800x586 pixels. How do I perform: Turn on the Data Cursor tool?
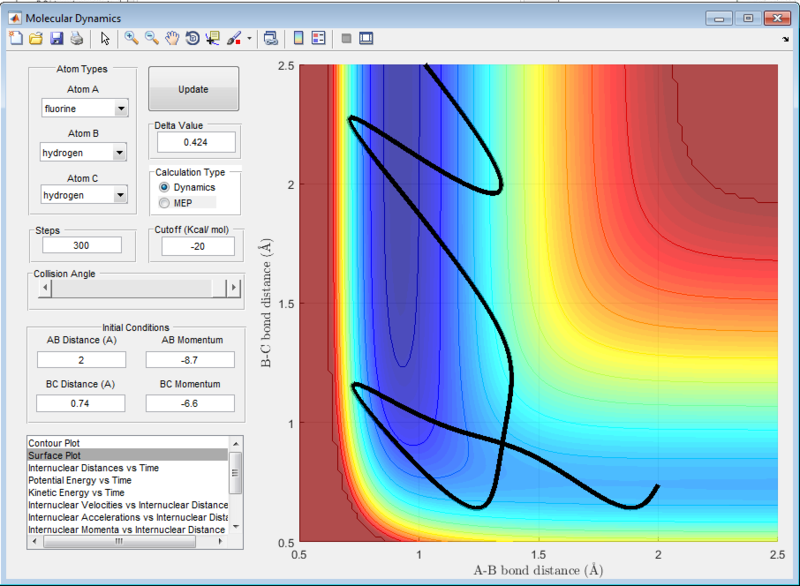(x=211, y=38)
